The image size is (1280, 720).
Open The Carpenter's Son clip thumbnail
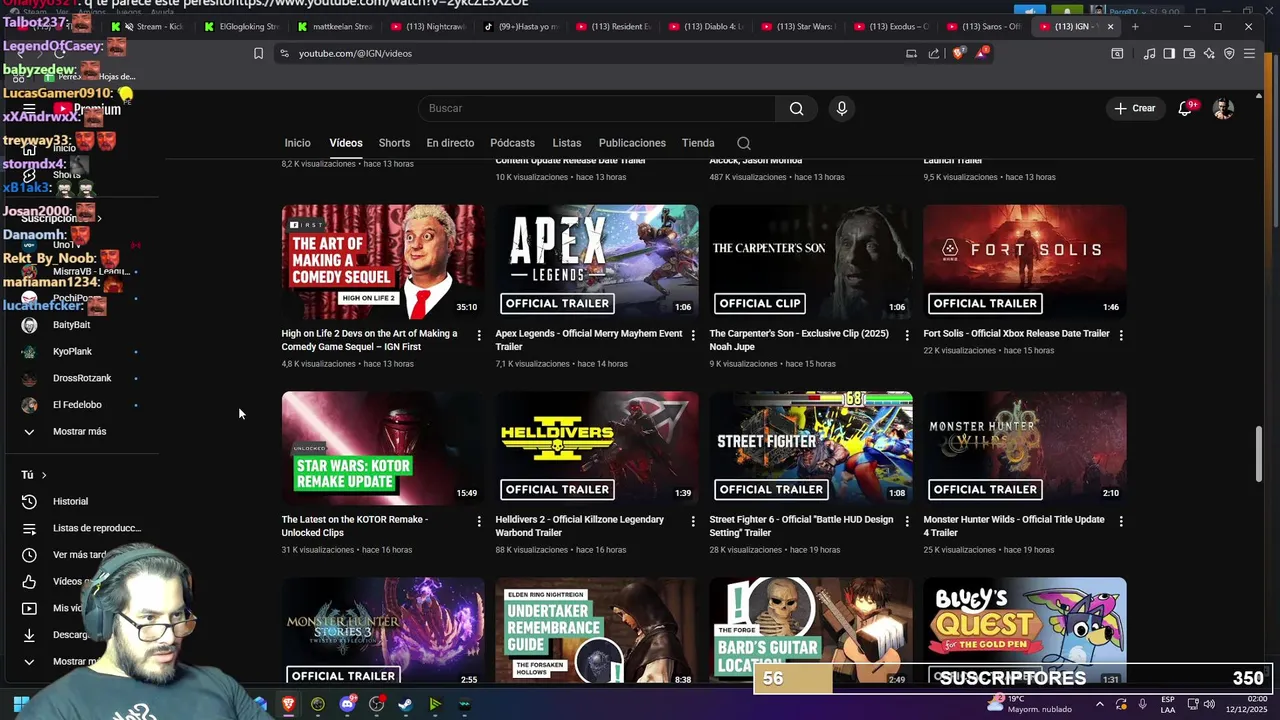coord(811,262)
